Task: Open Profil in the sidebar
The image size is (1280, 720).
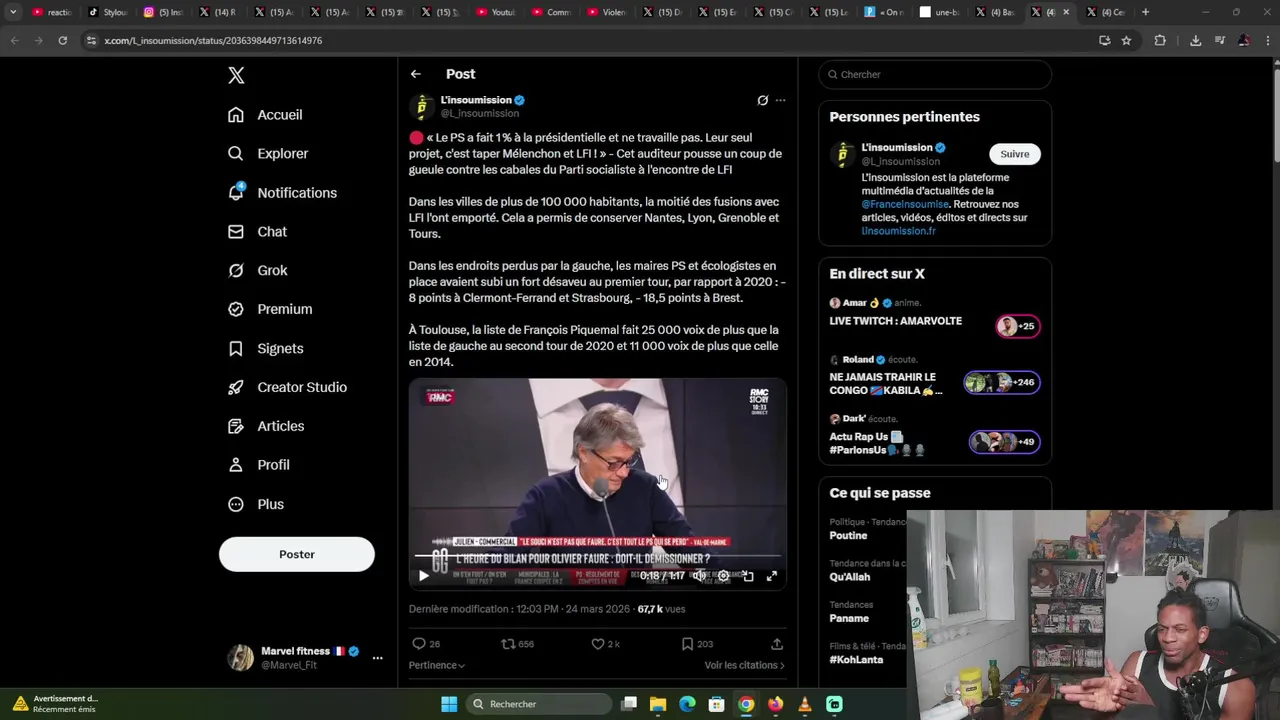Action: coord(259,466)
